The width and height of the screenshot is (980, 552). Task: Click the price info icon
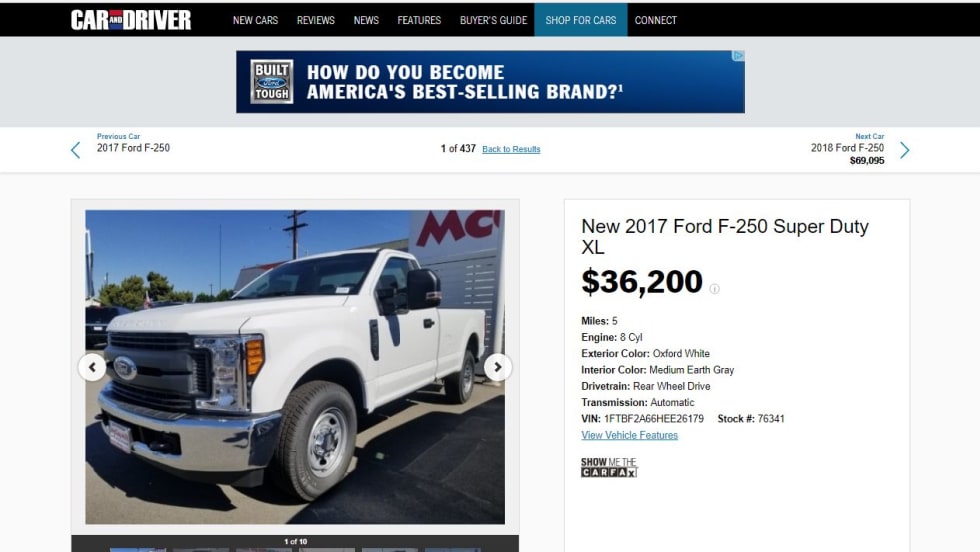point(714,288)
